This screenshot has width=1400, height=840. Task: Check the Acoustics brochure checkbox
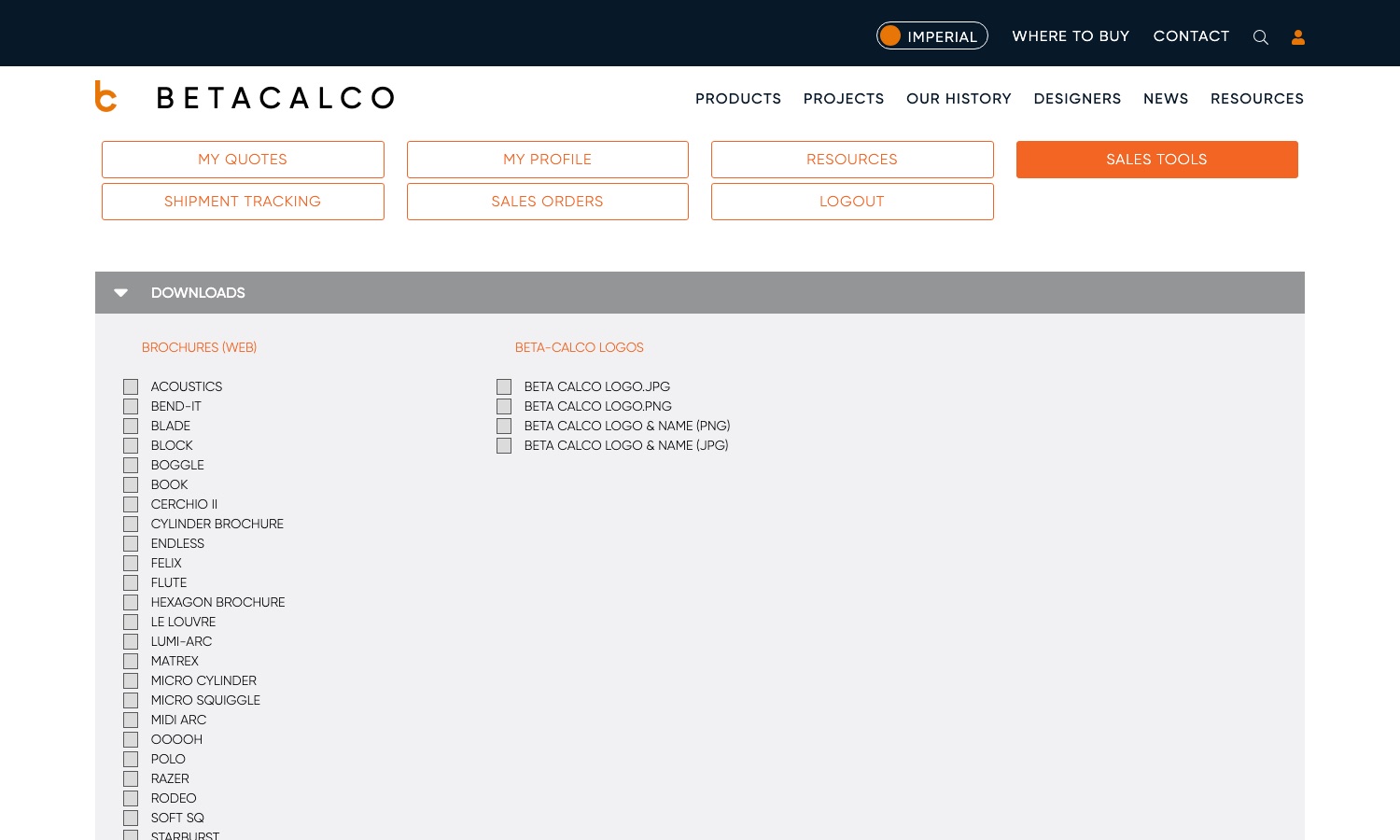(x=131, y=386)
